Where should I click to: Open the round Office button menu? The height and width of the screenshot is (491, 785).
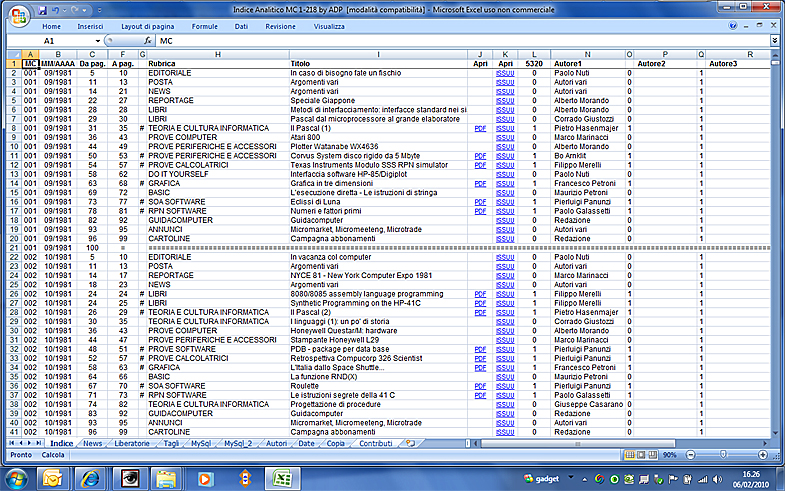pos(19,17)
